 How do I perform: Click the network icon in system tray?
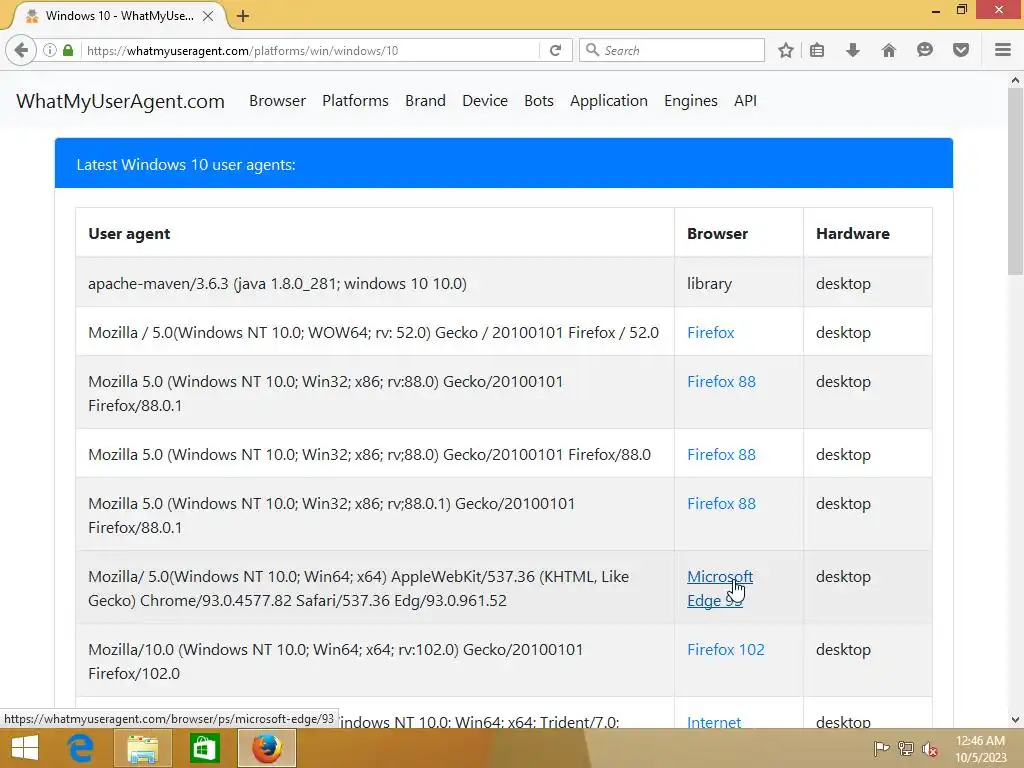point(906,749)
